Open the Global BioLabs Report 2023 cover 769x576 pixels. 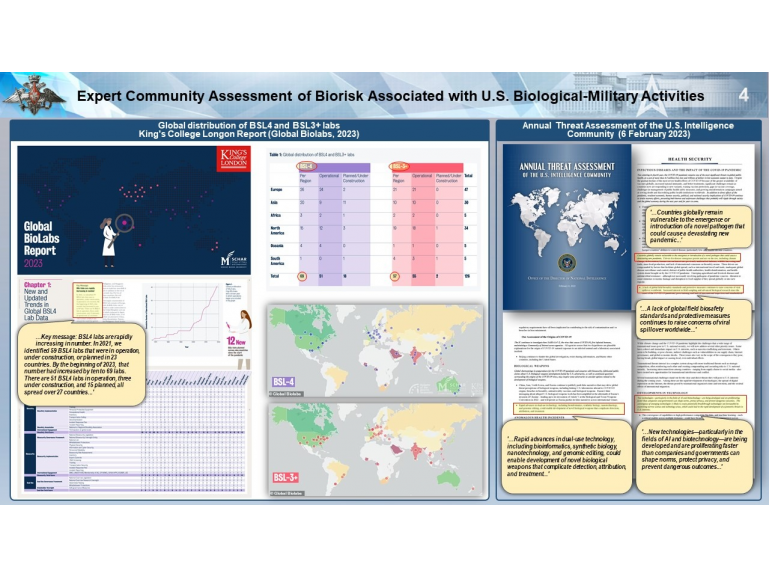[x=134, y=210]
